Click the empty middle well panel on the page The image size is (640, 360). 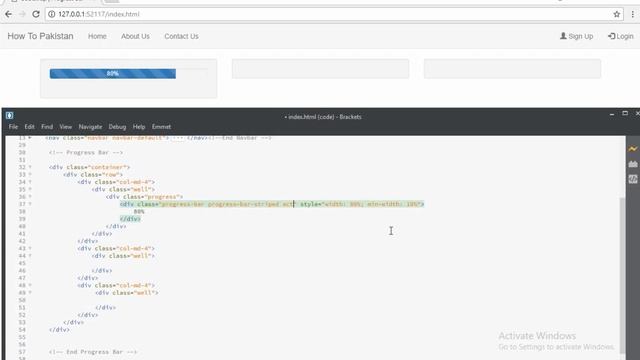320,69
